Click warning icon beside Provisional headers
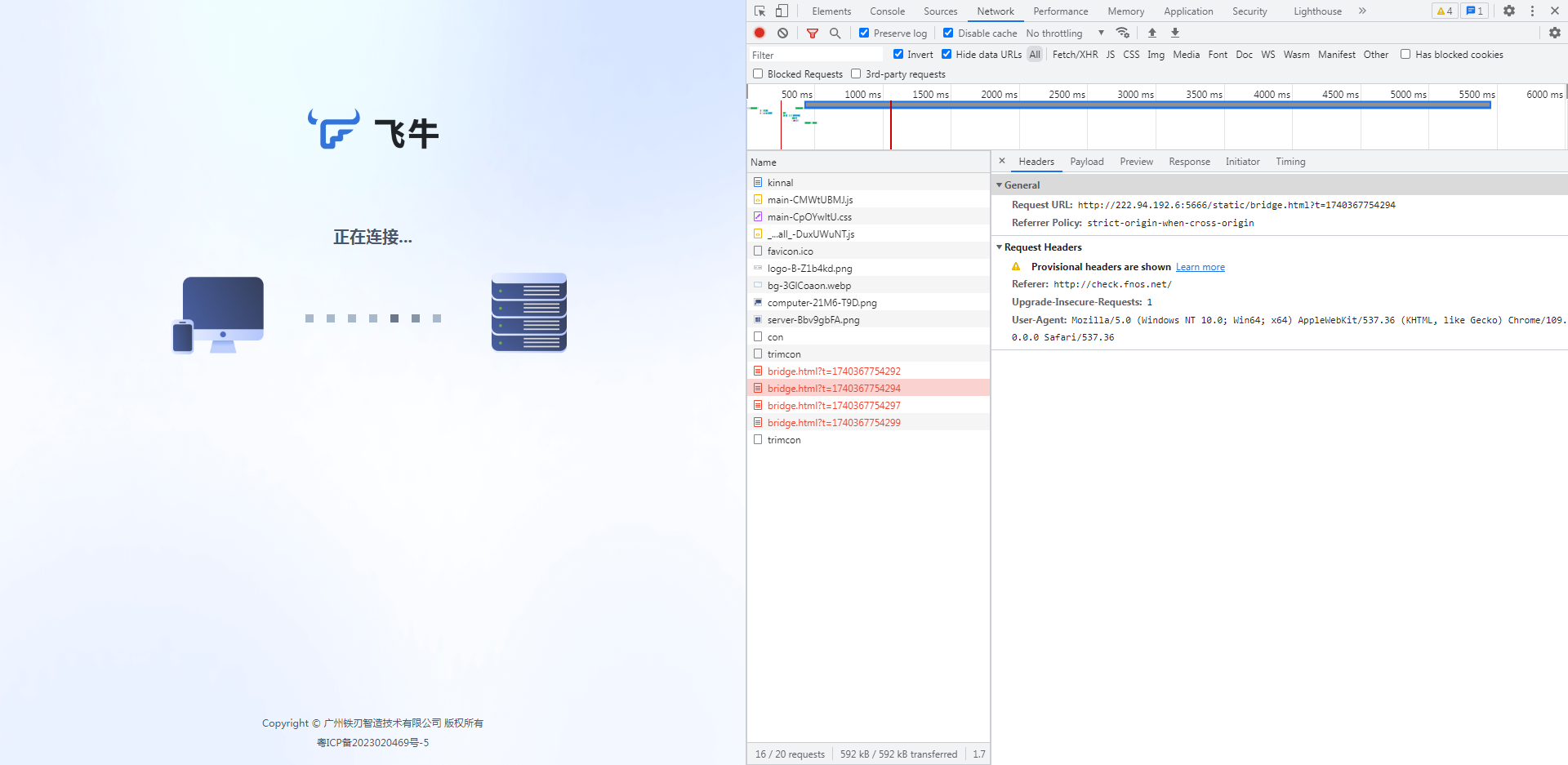This screenshot has width=1568, height=765. click(1016, 267)
